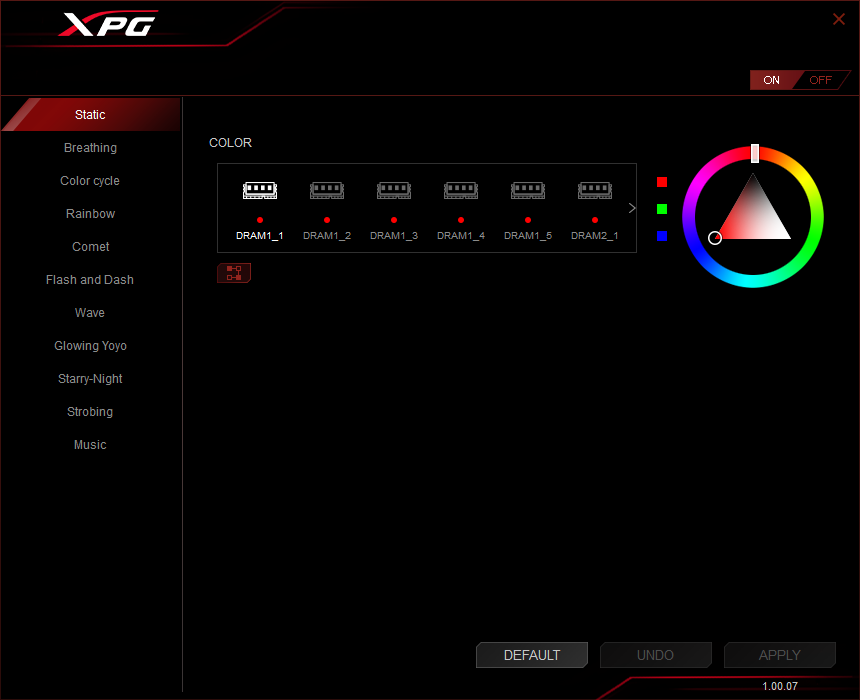This screenshot has width=860, height=700.
Task: Switch to Rainbow lighting mode
Action: click(90, 213)
